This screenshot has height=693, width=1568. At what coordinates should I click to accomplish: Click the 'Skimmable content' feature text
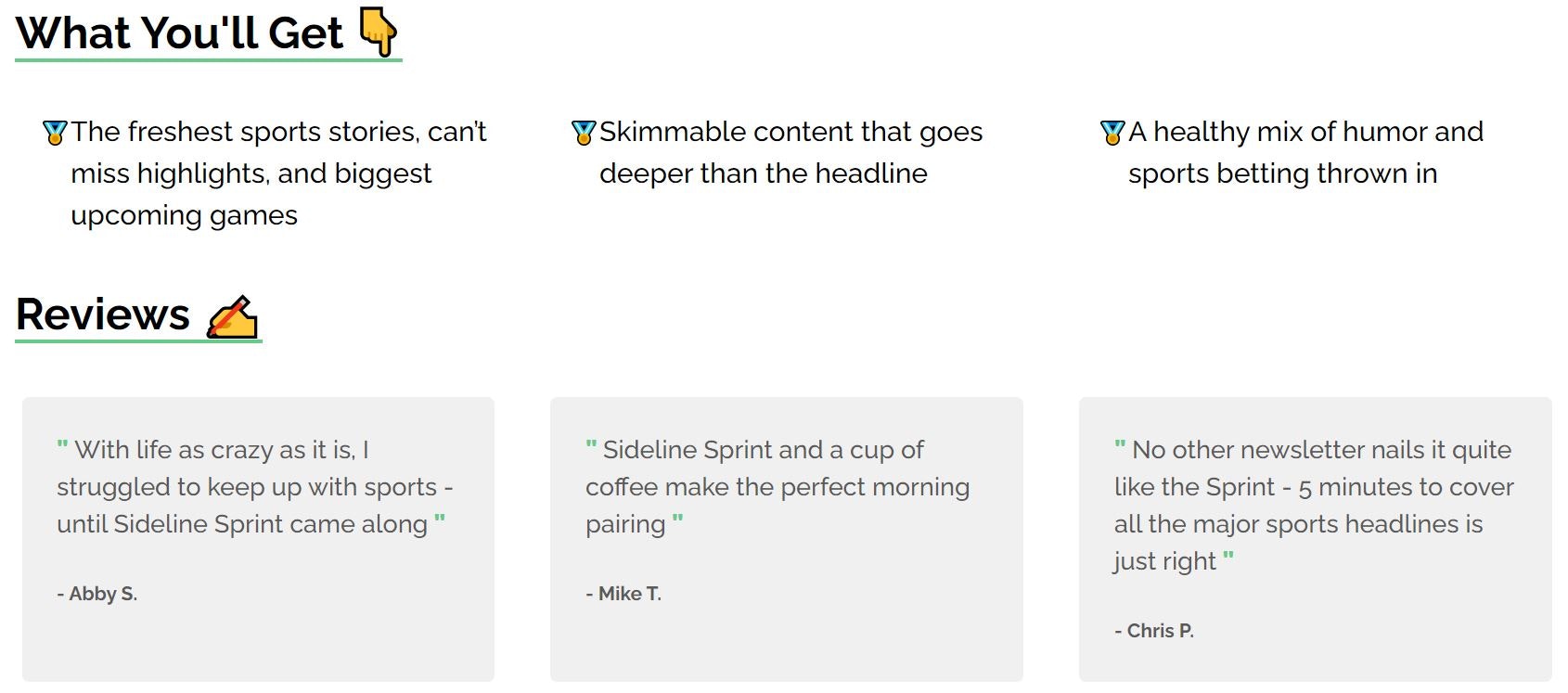click(x=791, y=152)
